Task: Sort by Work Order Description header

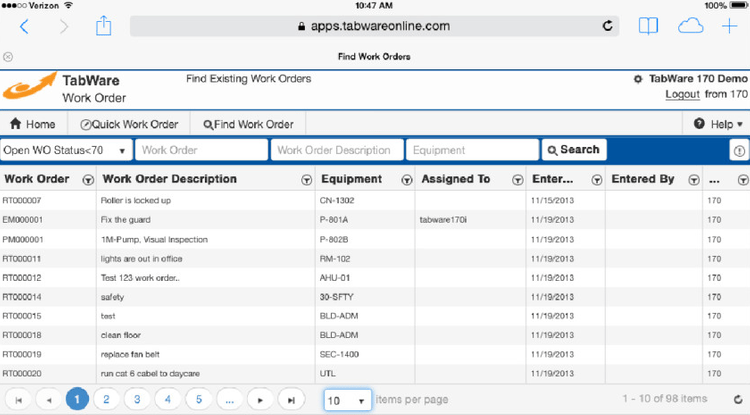Action: [170, 179]
